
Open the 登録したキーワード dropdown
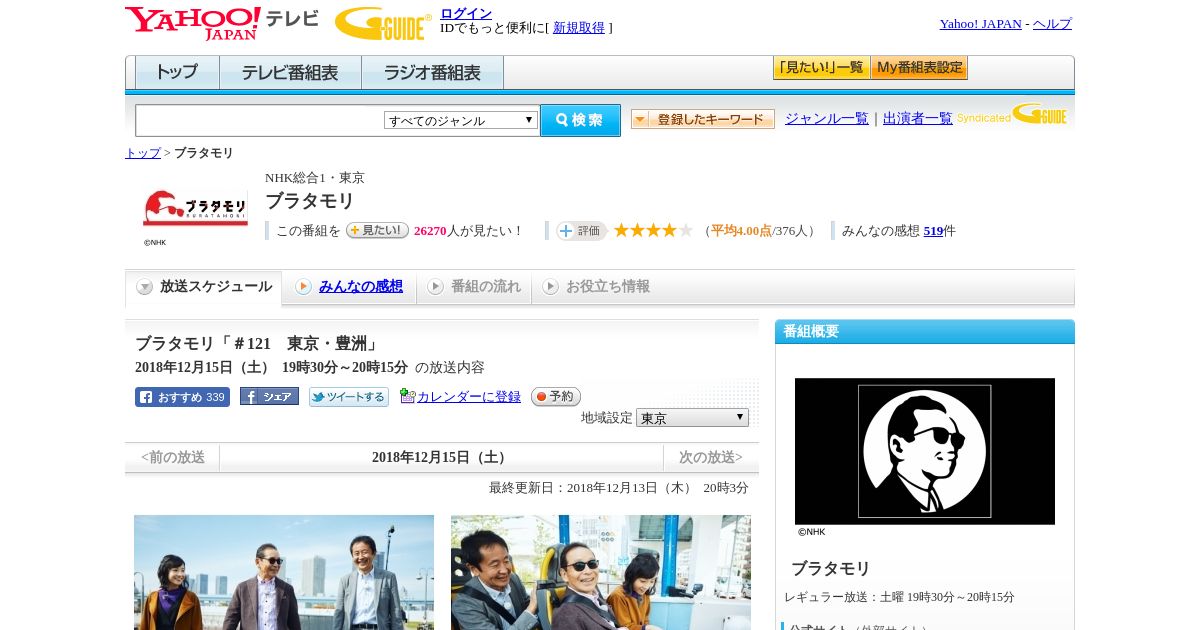(x=702, y=119)
